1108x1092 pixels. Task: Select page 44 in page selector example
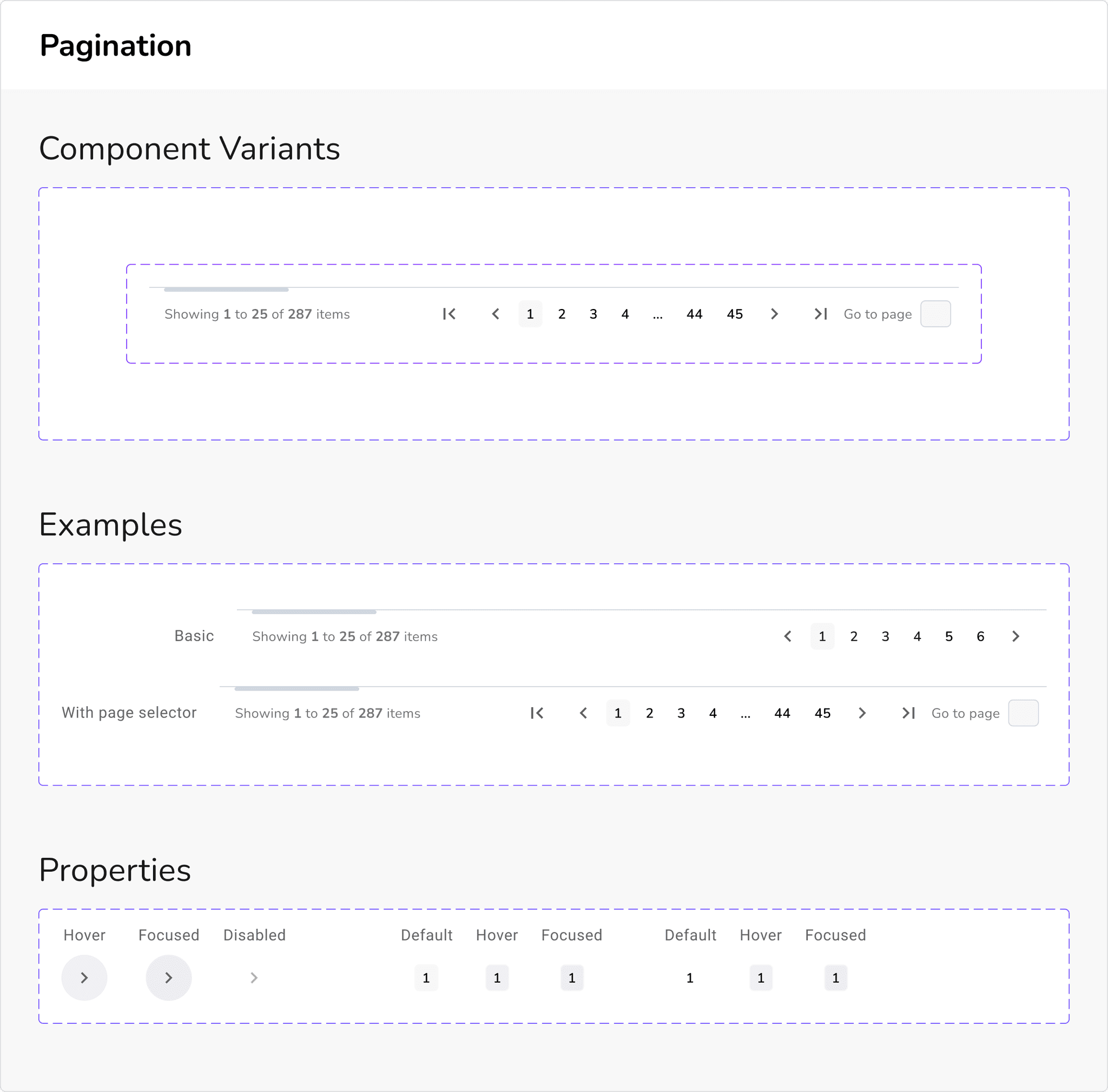coord(782,713)
